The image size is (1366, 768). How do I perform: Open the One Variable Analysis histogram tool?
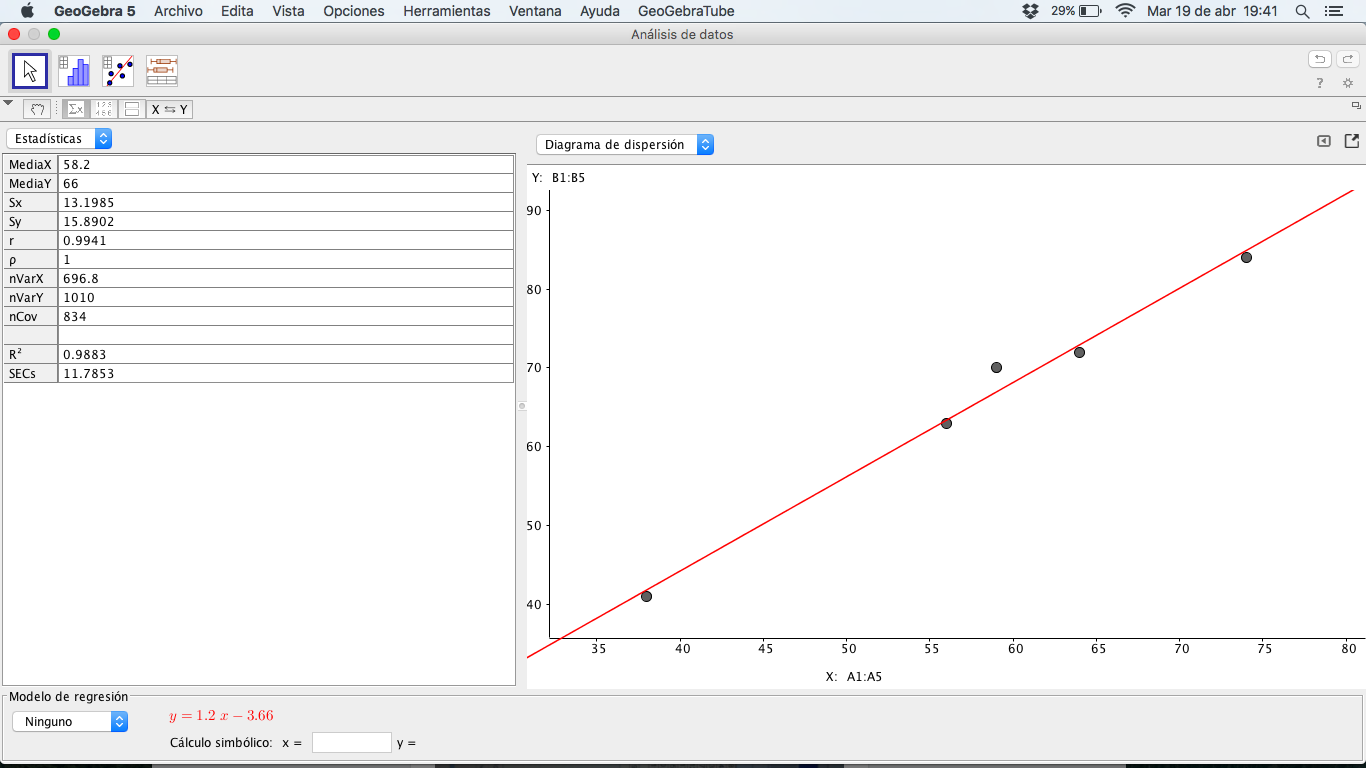pos(74,71)
